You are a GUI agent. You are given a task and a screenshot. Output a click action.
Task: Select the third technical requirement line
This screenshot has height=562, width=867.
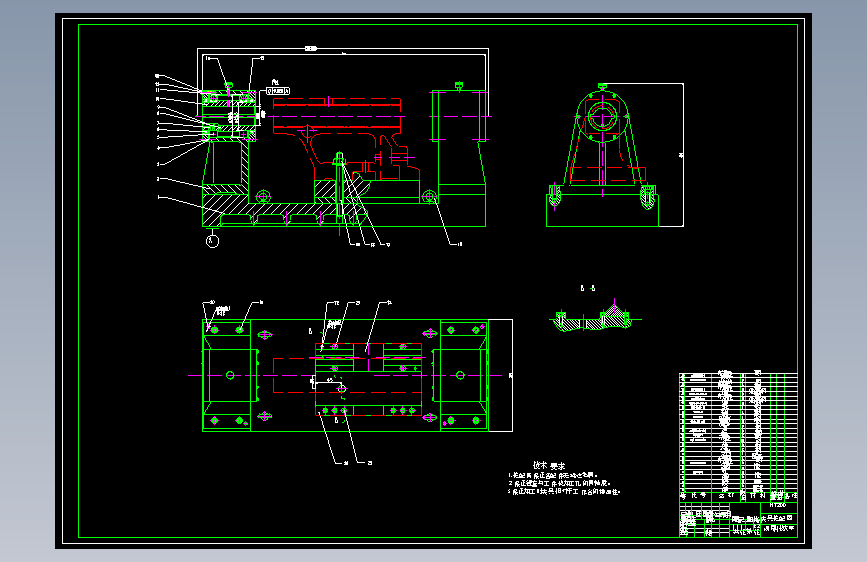click(x=564, y=492)
